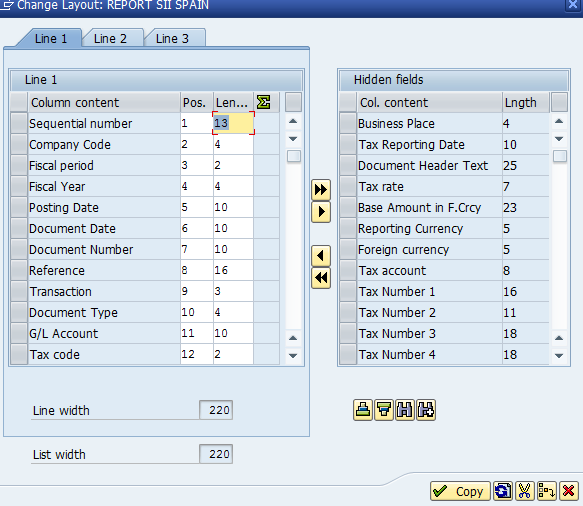Click the Pos. column header
The image size is (583, 506).
pos(197,102)
